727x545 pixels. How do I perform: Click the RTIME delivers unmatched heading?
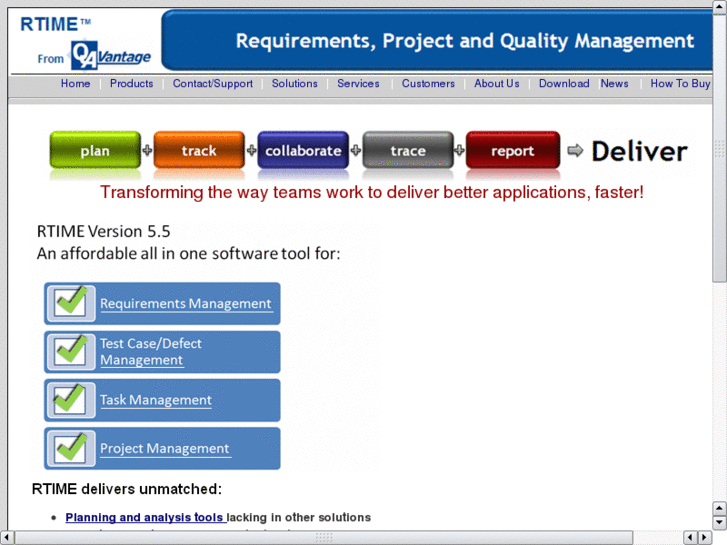click(x=127, y=489)
